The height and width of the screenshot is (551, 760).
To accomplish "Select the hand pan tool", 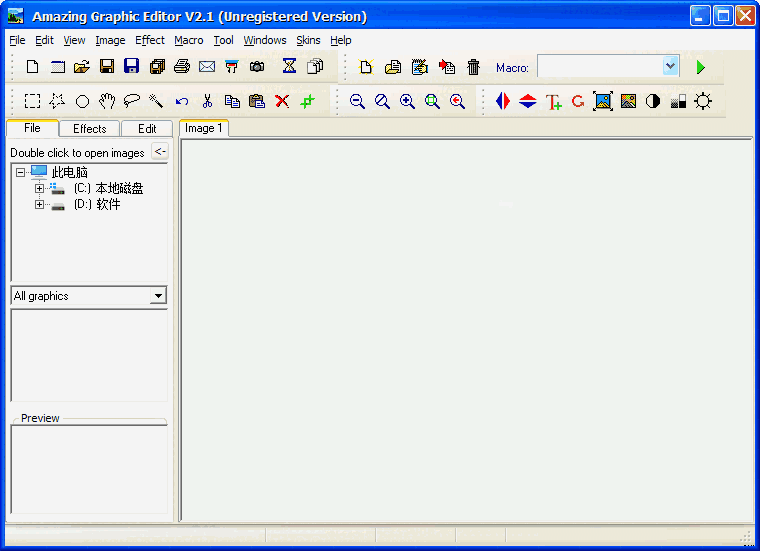I will click(107, 101).
